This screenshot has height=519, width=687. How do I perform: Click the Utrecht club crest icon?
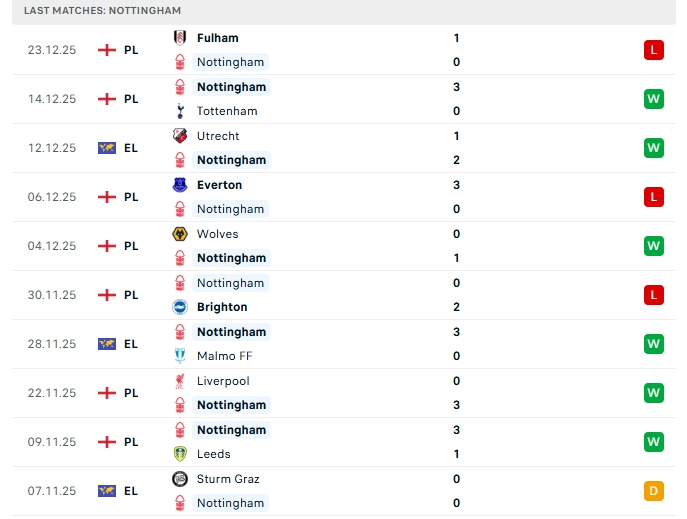pos(180,136)
